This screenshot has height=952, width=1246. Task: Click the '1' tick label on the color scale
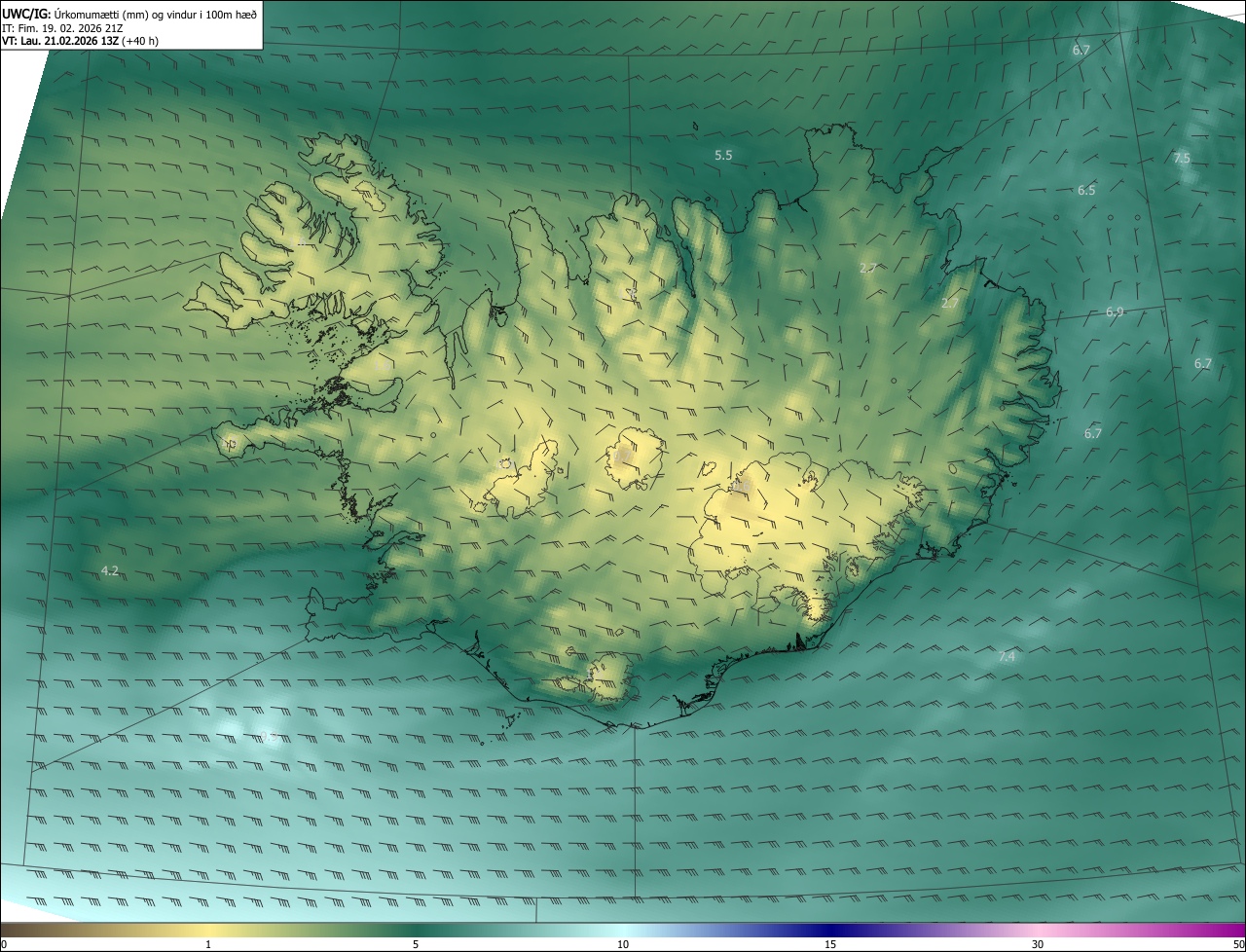pyautogui.click(x=208, y=944)
